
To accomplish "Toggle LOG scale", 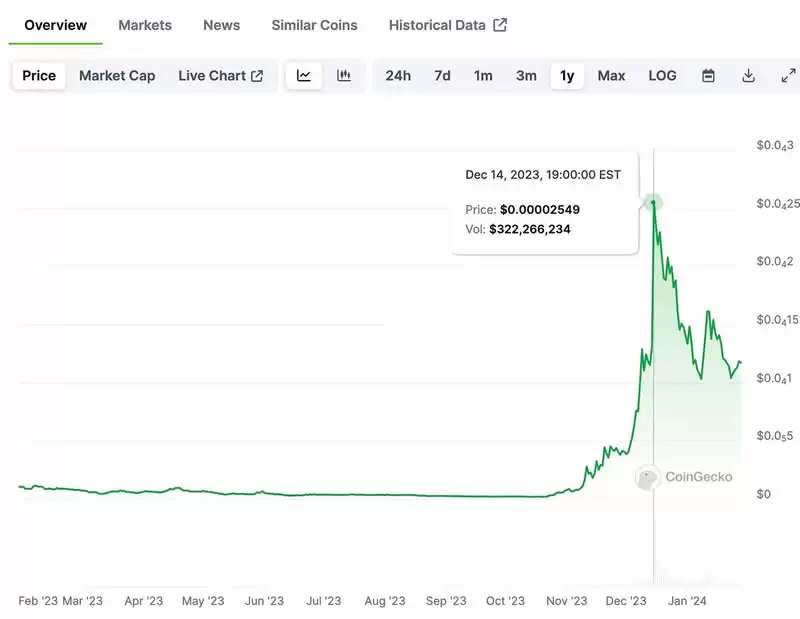I will (x=662, y=76).
